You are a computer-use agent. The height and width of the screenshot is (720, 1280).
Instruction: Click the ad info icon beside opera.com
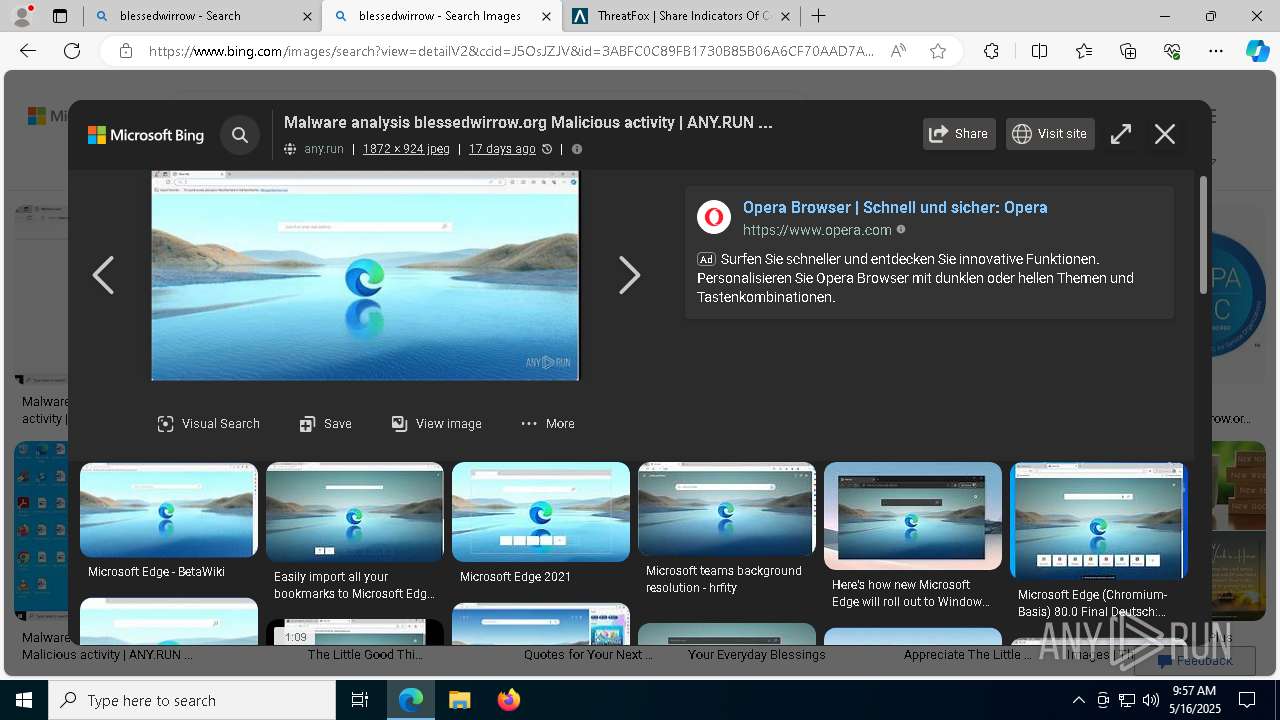[x=901, y=230]
